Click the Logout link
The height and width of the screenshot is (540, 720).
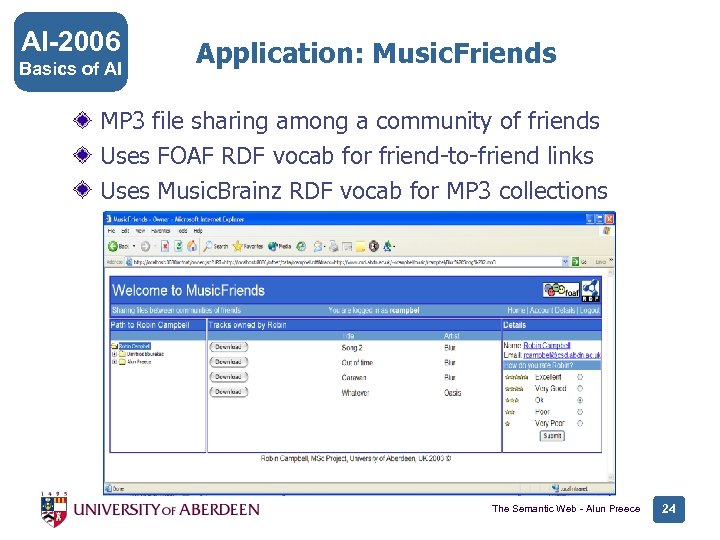tap(589, 310)
